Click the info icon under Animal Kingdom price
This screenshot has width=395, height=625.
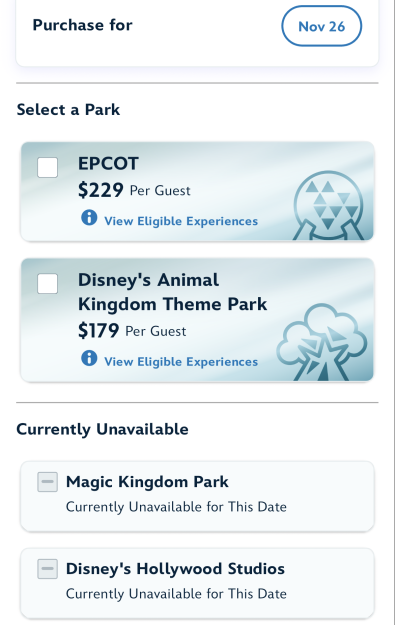pyautogui.click(x=89, y=358)
